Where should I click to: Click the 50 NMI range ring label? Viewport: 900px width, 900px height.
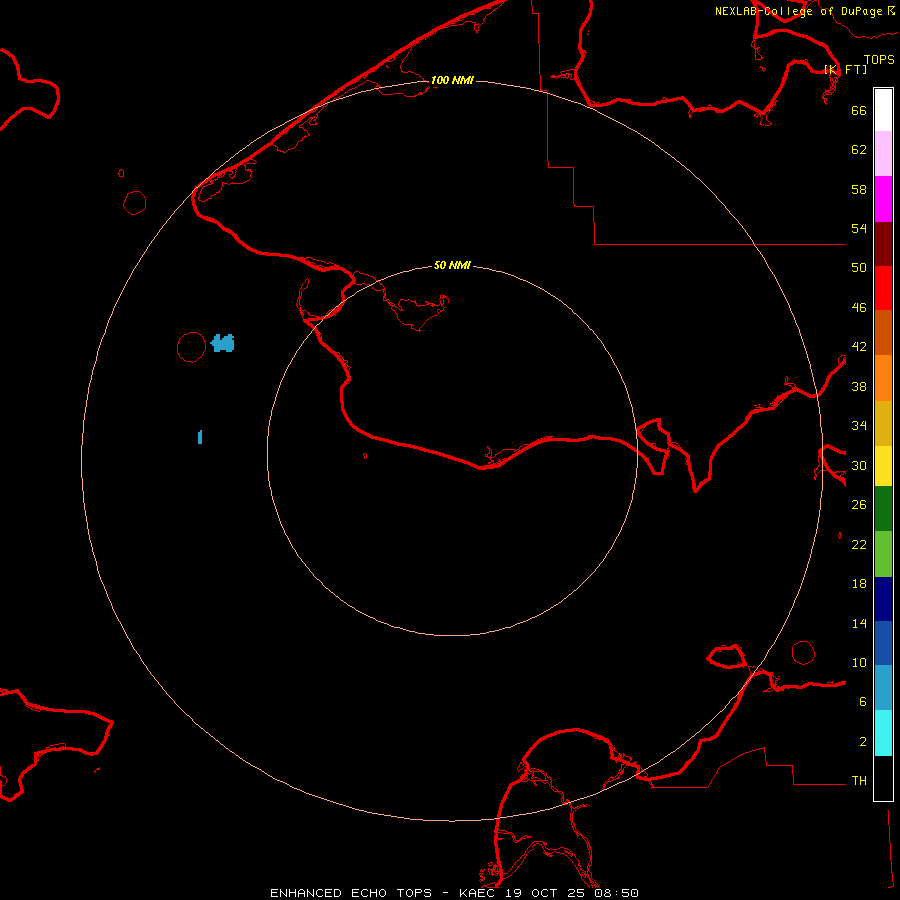[x=452, y=265]
